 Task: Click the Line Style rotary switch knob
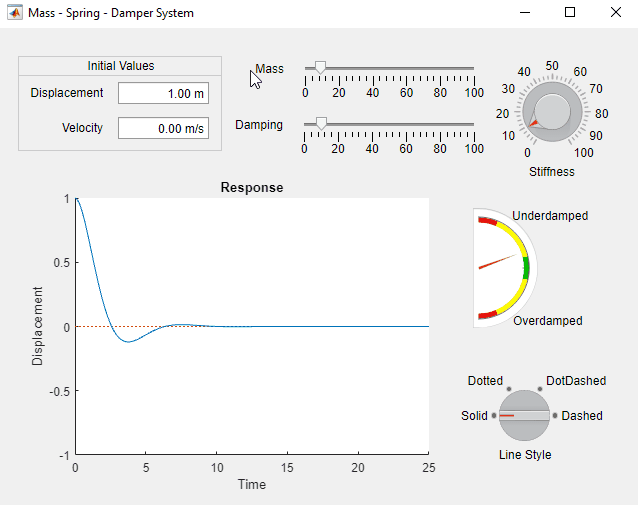pyautogui.click(x=525, y=415)
